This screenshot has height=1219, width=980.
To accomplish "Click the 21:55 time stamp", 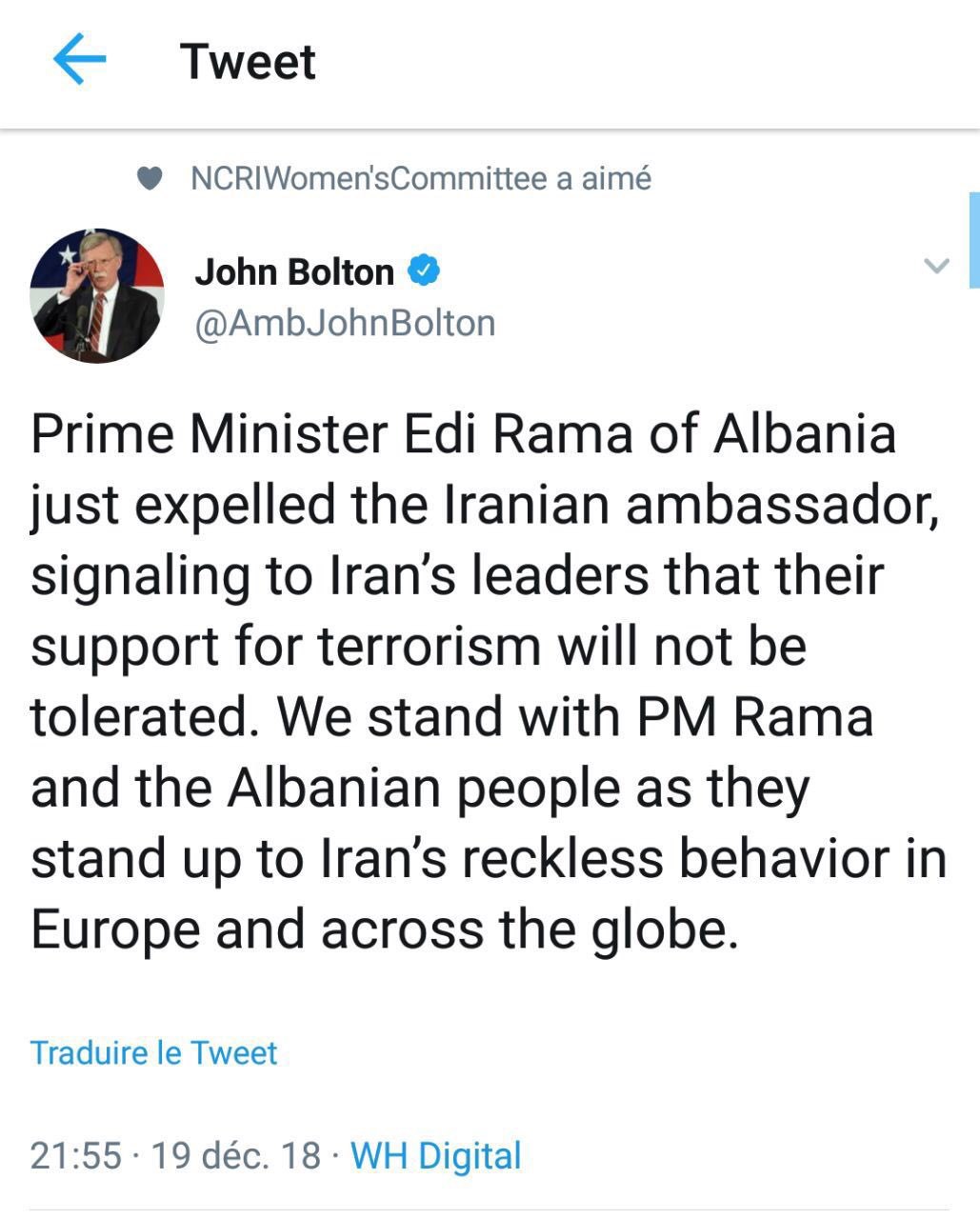I will 75,1155.
